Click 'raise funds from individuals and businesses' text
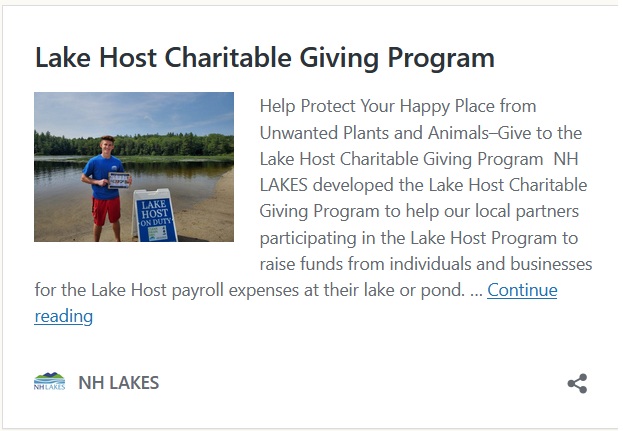 426,264
